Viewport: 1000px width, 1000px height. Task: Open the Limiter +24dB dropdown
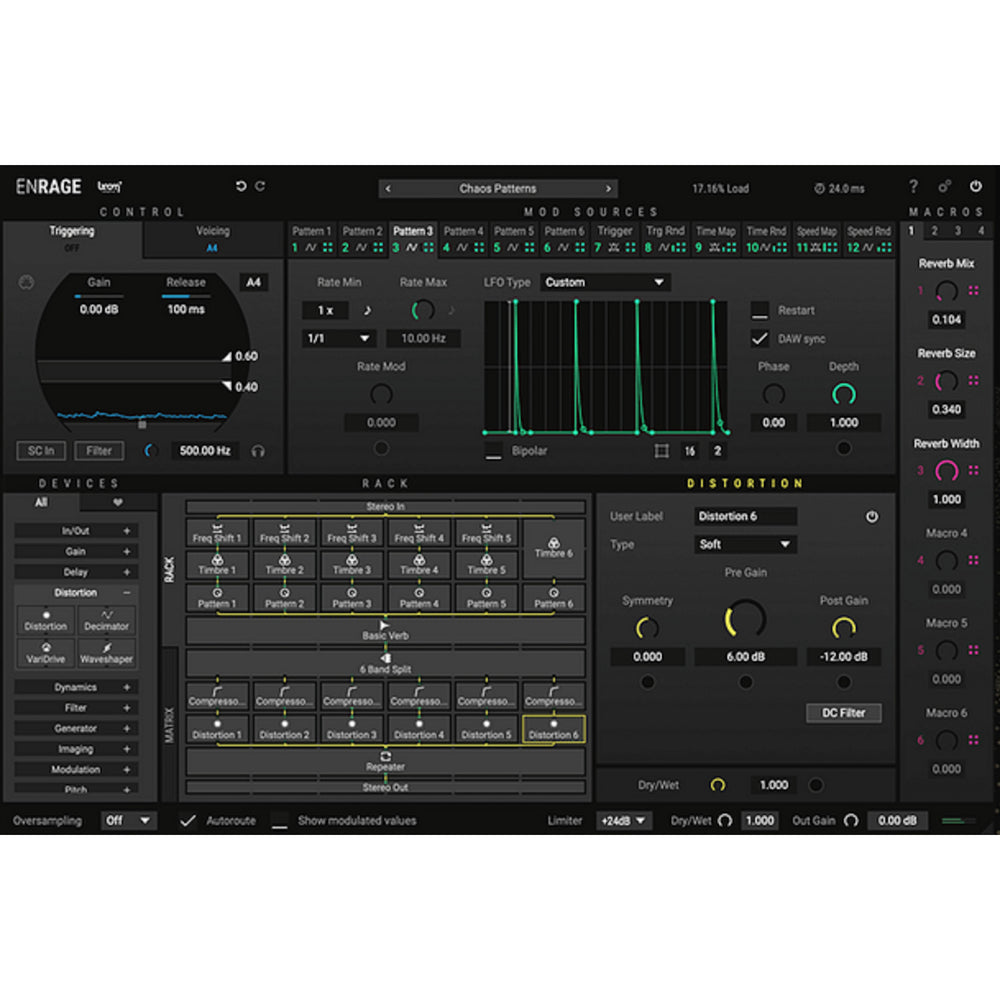[x=624, y=821]
